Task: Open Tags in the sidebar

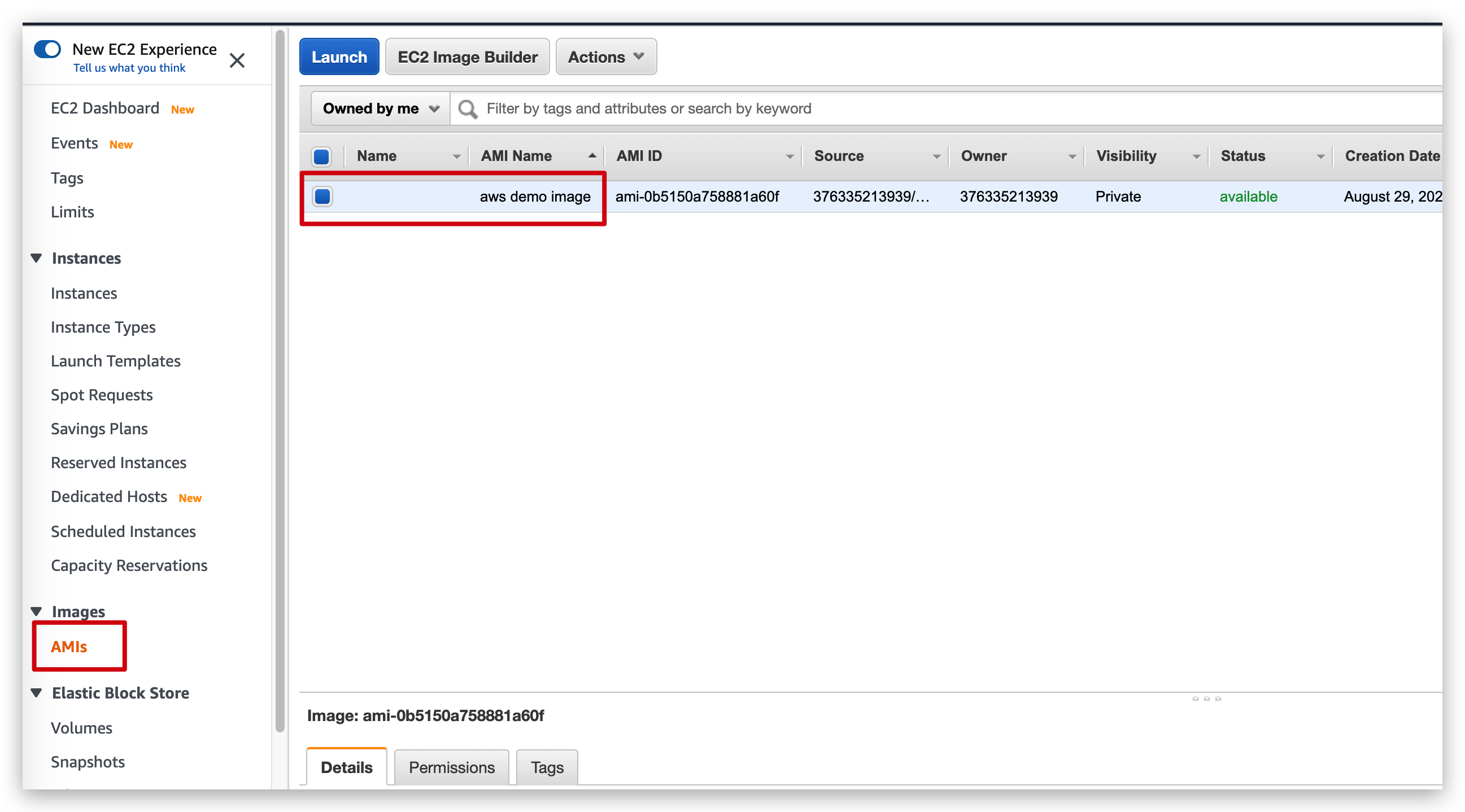Action: pos(67,178)
